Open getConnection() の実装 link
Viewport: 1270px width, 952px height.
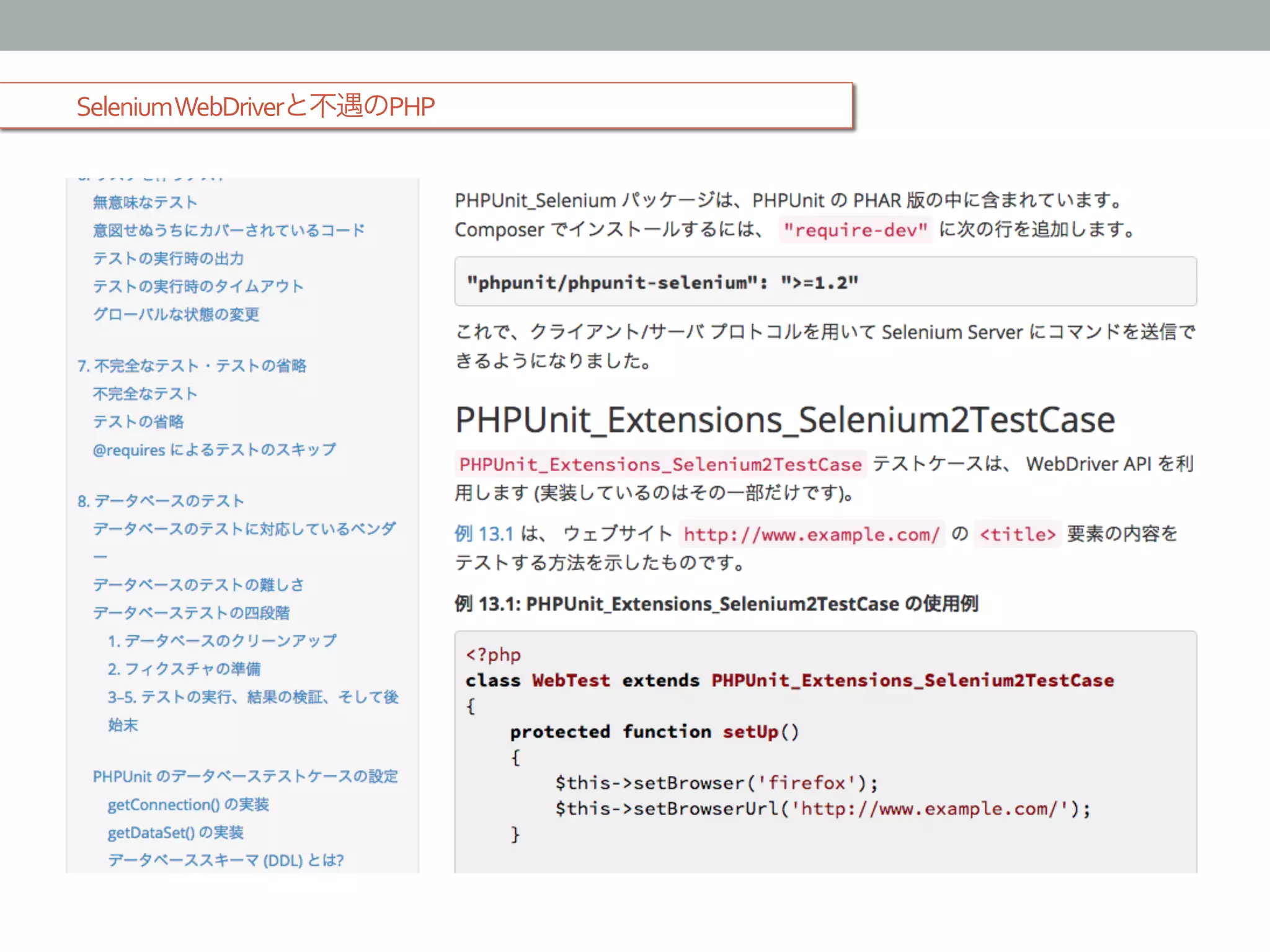coord(189,804)
